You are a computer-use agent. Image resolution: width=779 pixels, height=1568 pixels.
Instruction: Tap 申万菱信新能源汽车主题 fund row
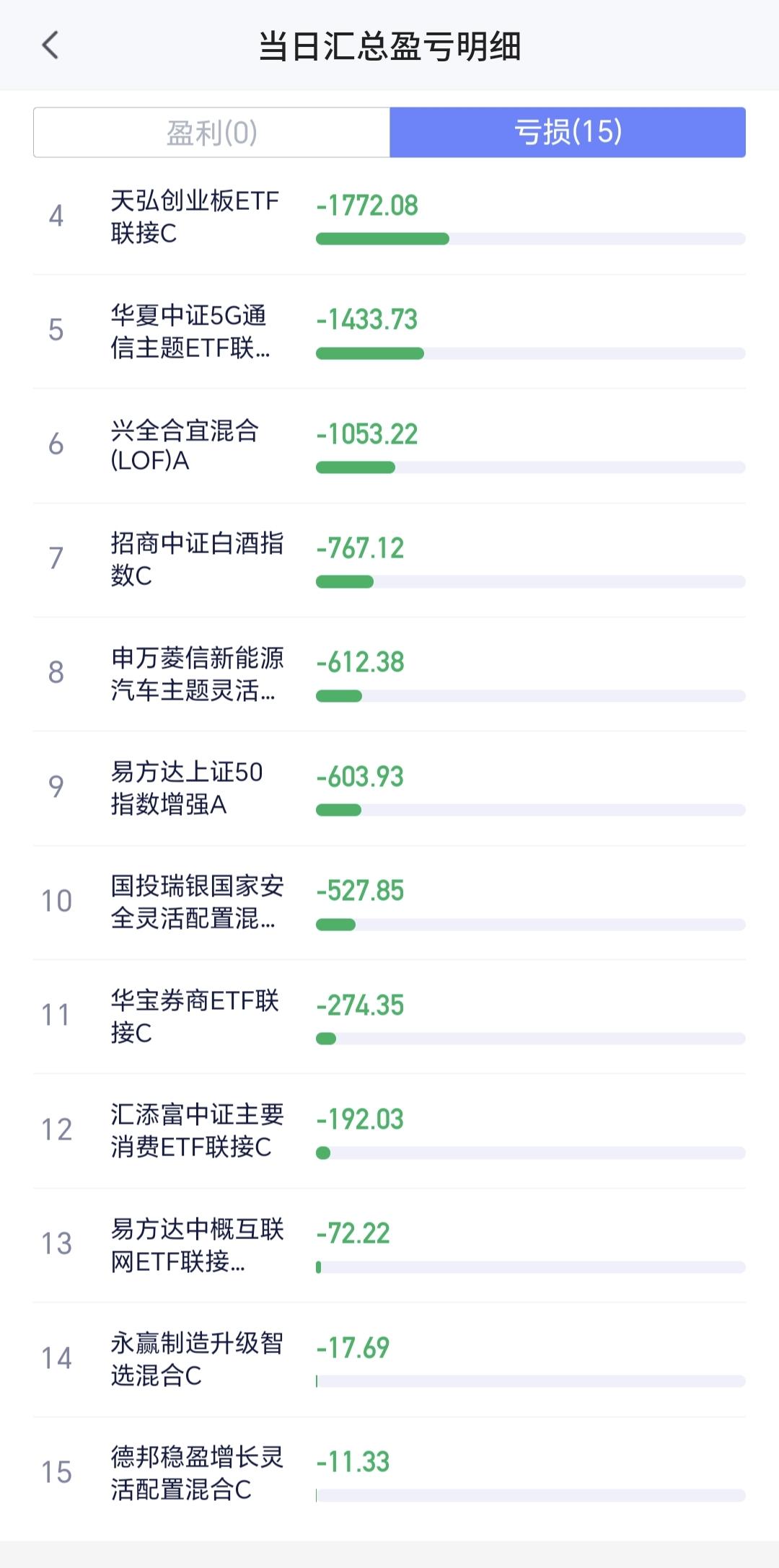[x=196, y=674]
